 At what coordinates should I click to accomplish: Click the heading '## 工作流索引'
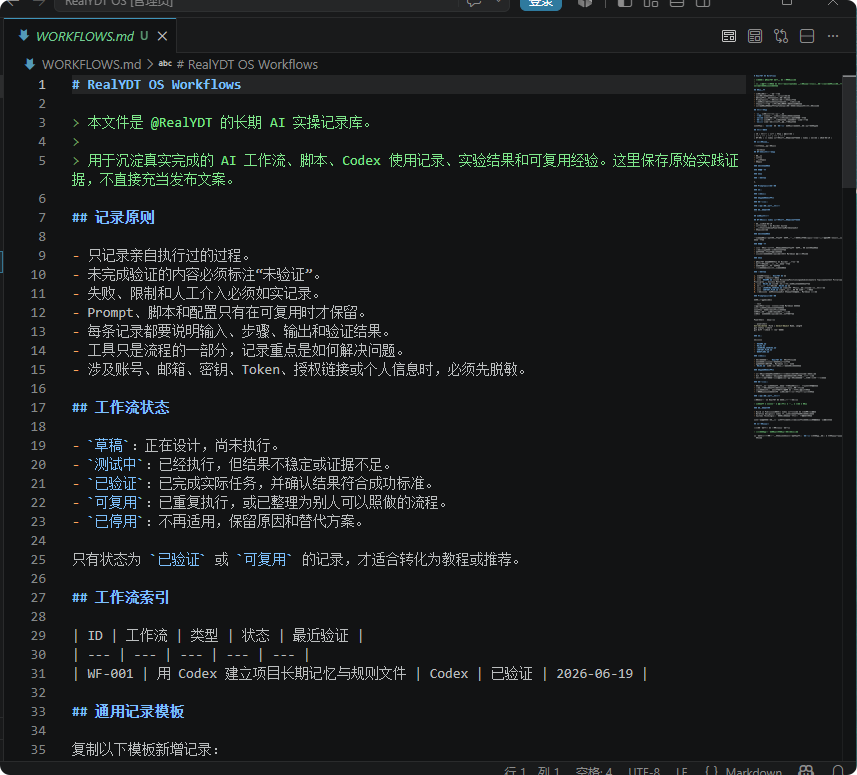(120, 597)
